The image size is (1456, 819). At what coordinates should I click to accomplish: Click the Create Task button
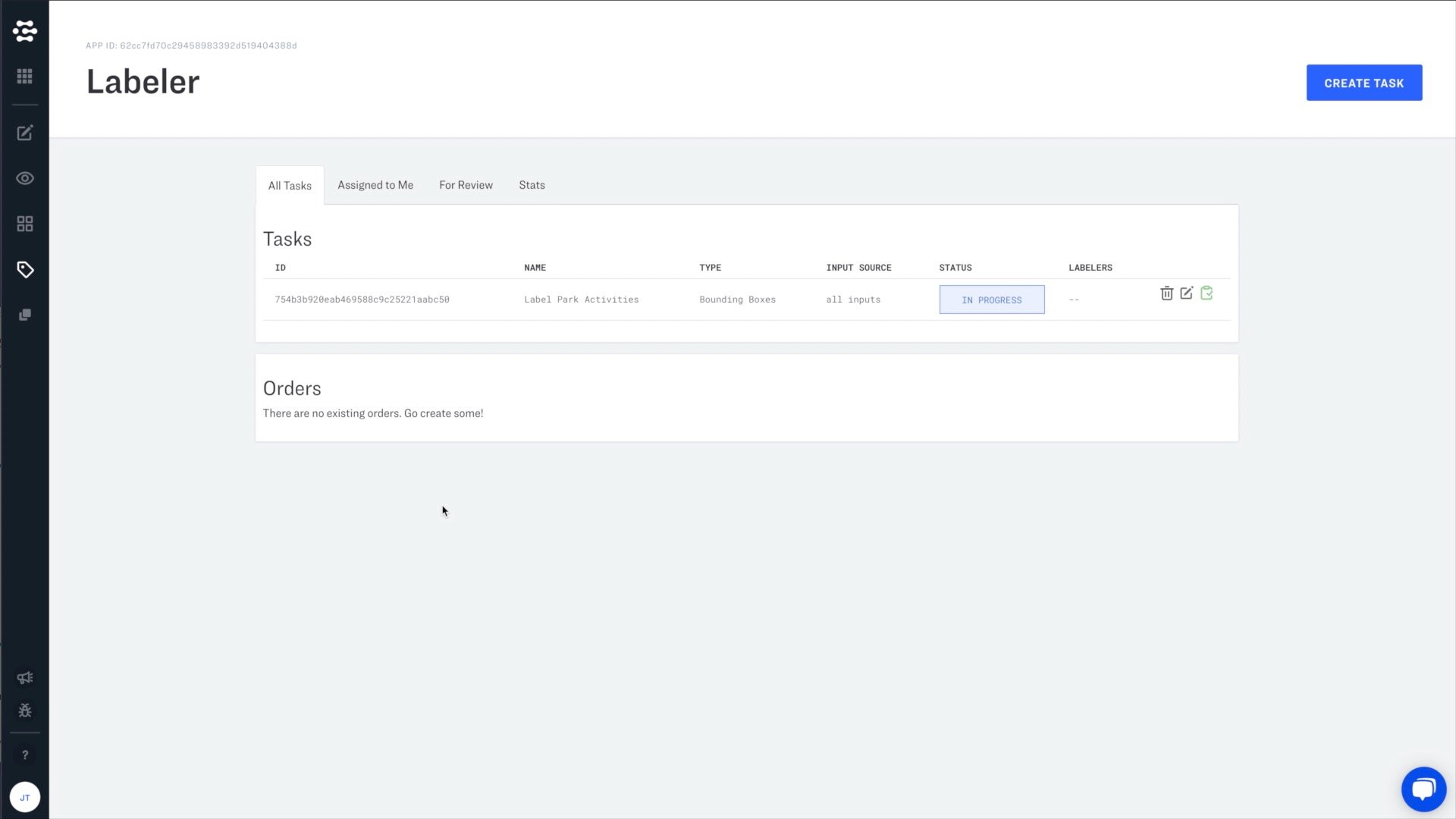1363,83
